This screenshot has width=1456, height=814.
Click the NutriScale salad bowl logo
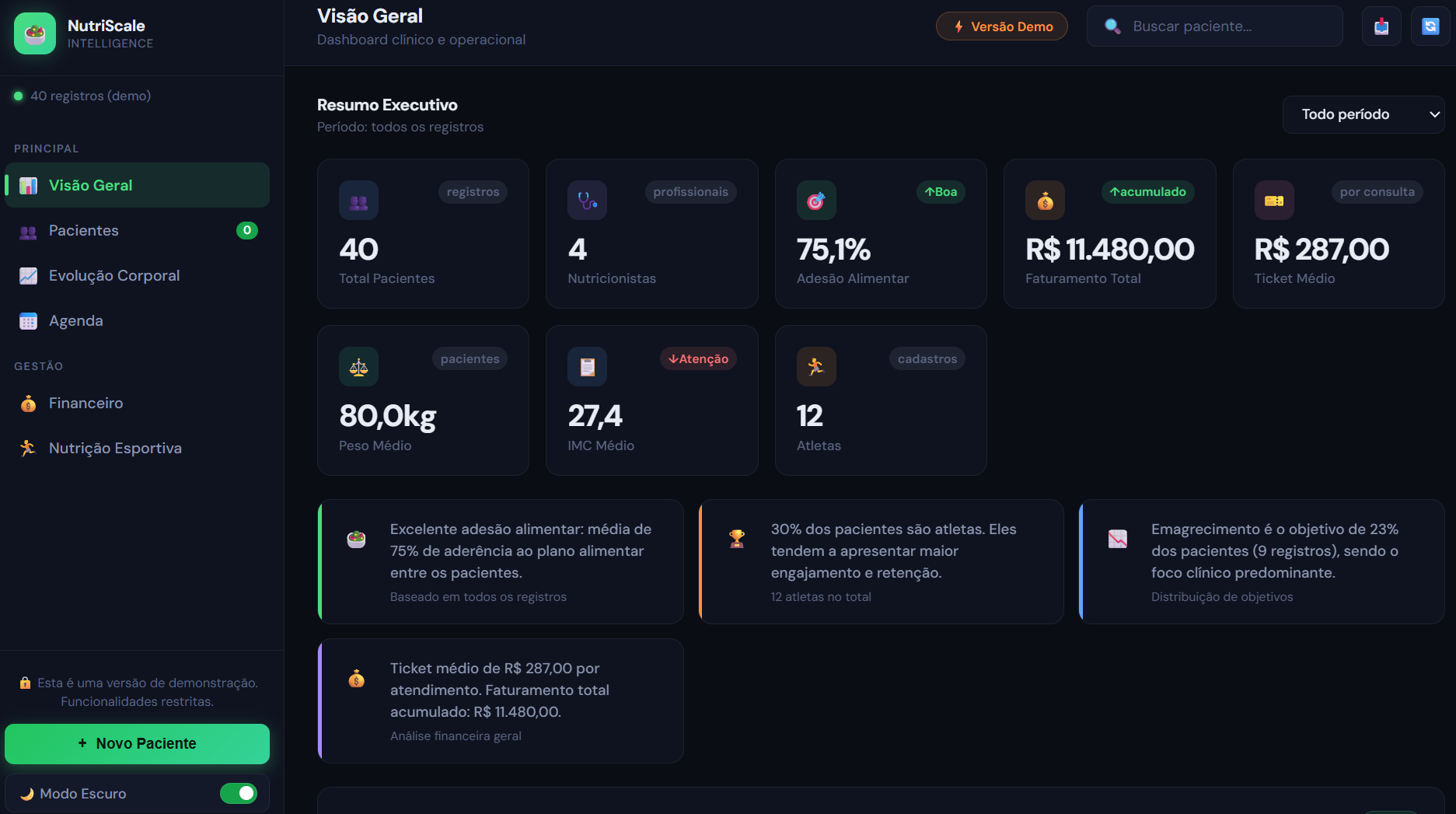click(35, 33)
